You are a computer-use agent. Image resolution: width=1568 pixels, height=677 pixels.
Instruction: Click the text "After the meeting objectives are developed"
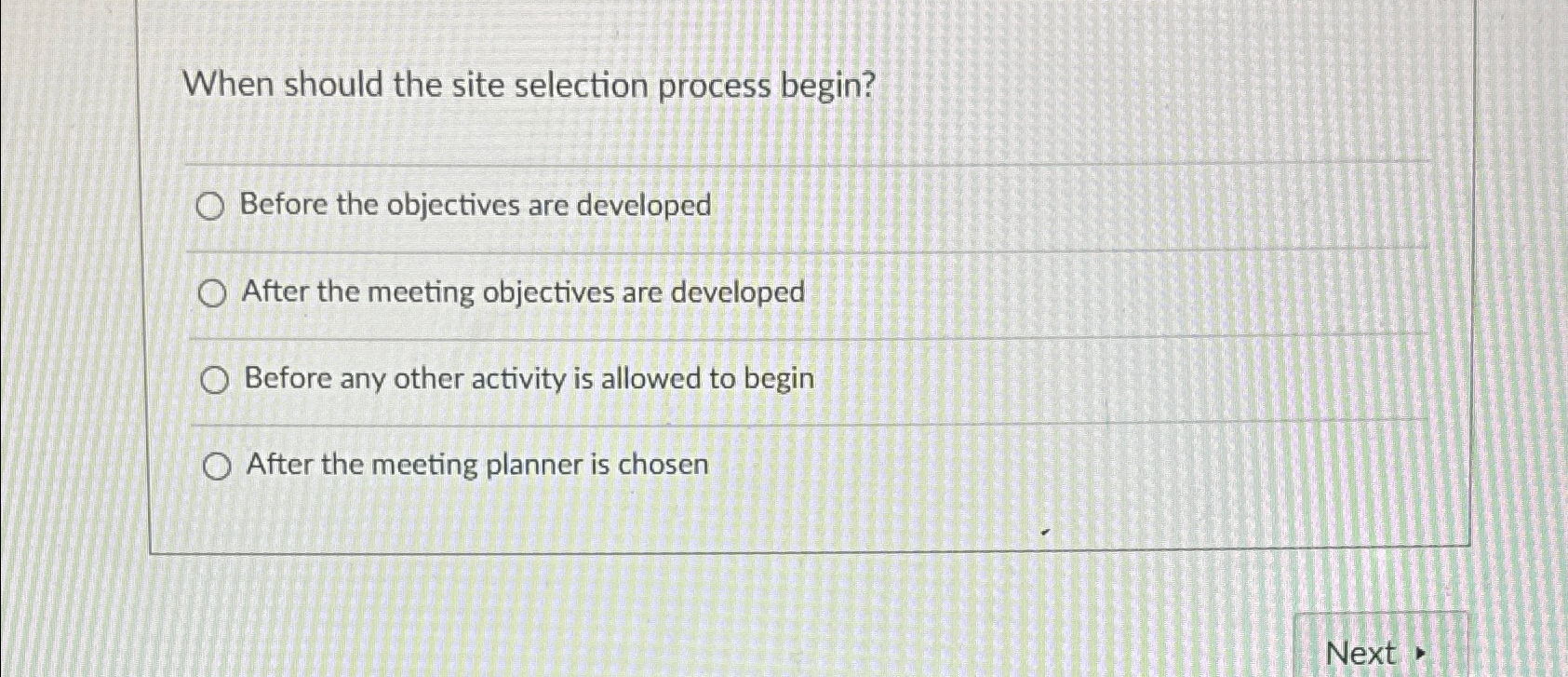524,292
